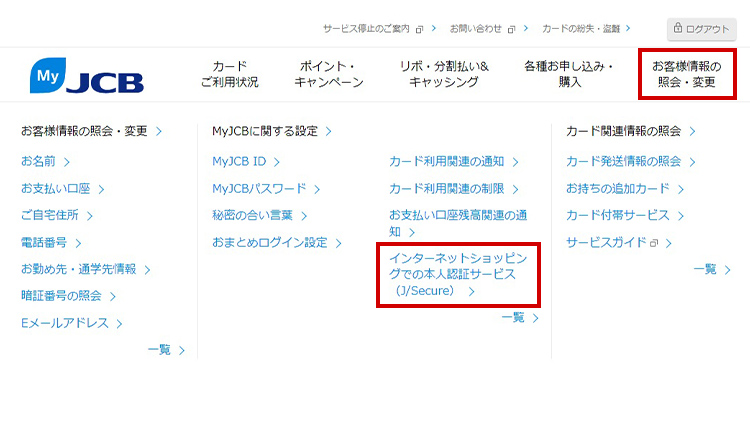Open カードご利用状況 menu
Viewport: 750px width, 437px height.
pos(230,74)
